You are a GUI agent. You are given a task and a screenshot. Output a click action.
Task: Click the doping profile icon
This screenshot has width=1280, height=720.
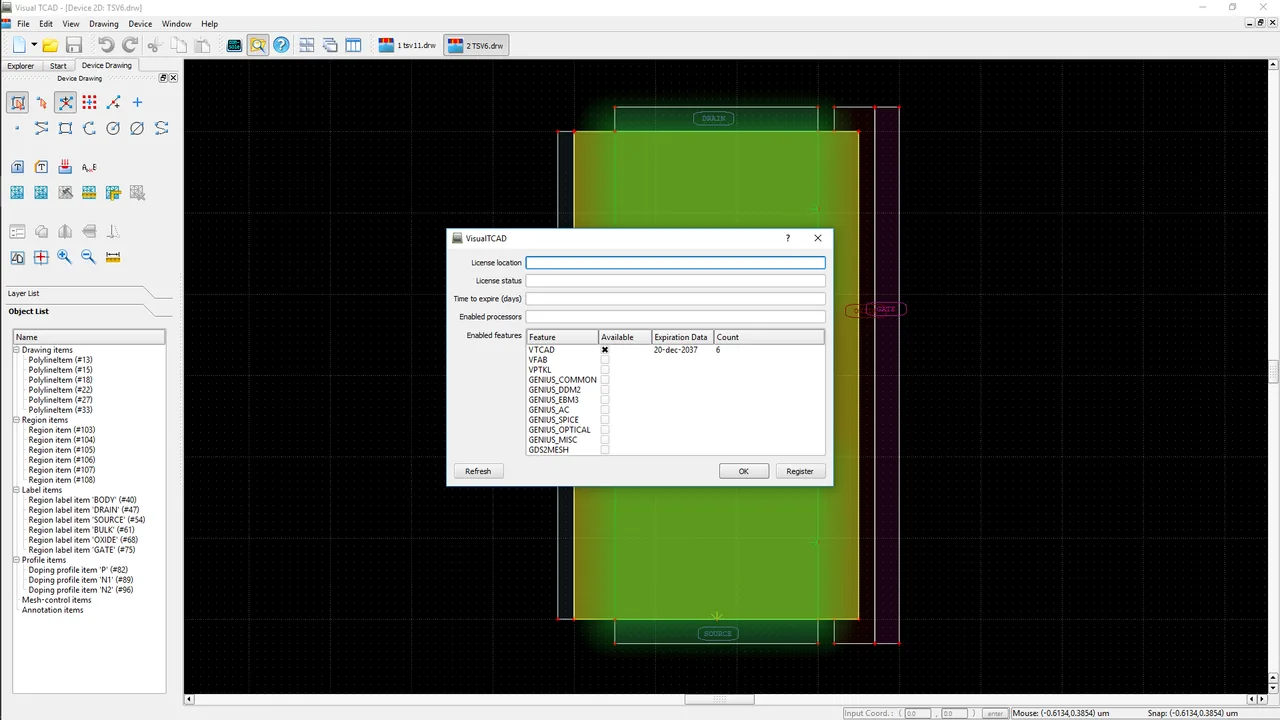(65, 167)
